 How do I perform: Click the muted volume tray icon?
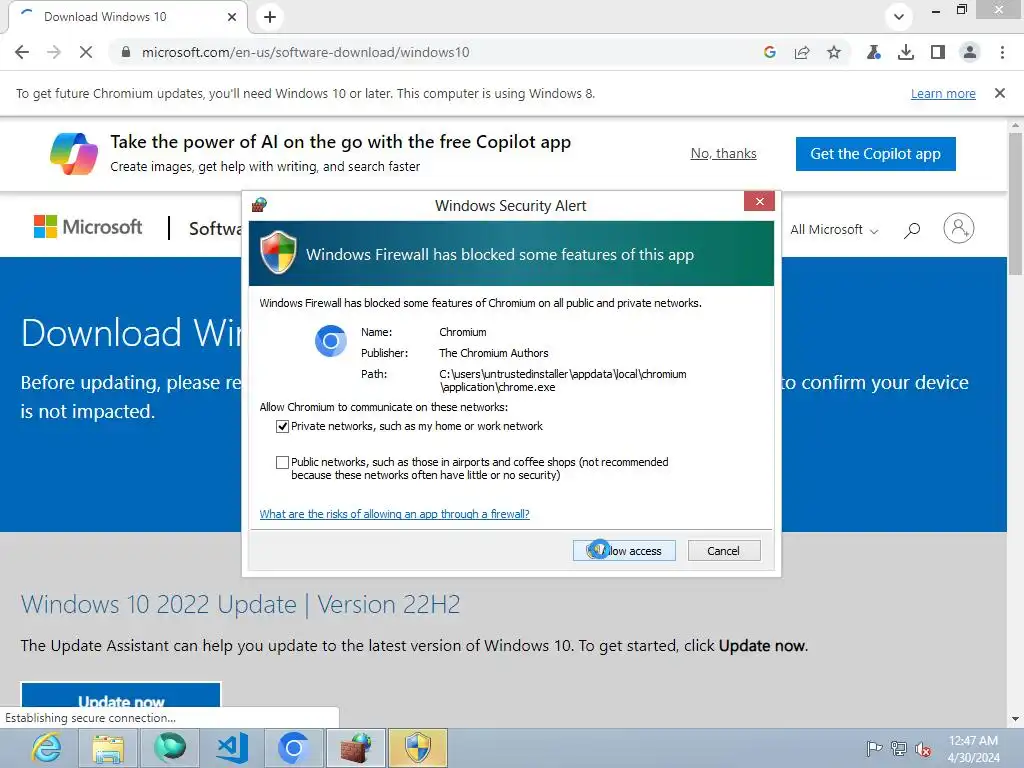coord(923,748)
